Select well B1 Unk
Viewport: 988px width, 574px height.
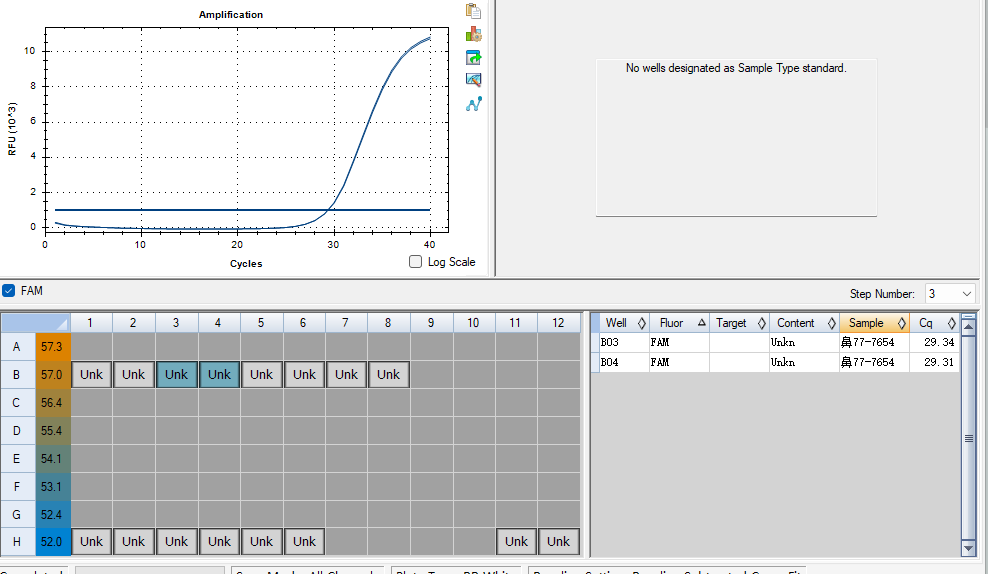(91, 374)
